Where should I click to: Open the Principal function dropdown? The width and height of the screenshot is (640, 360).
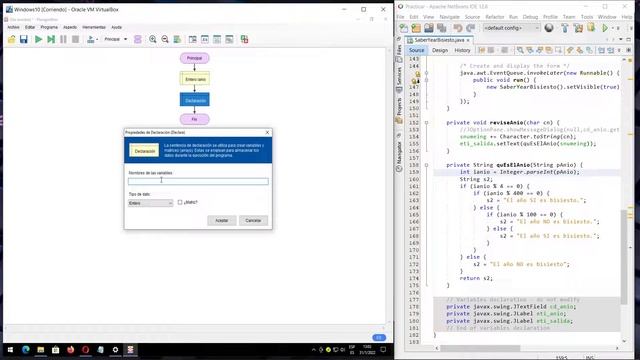coord(116,39)
